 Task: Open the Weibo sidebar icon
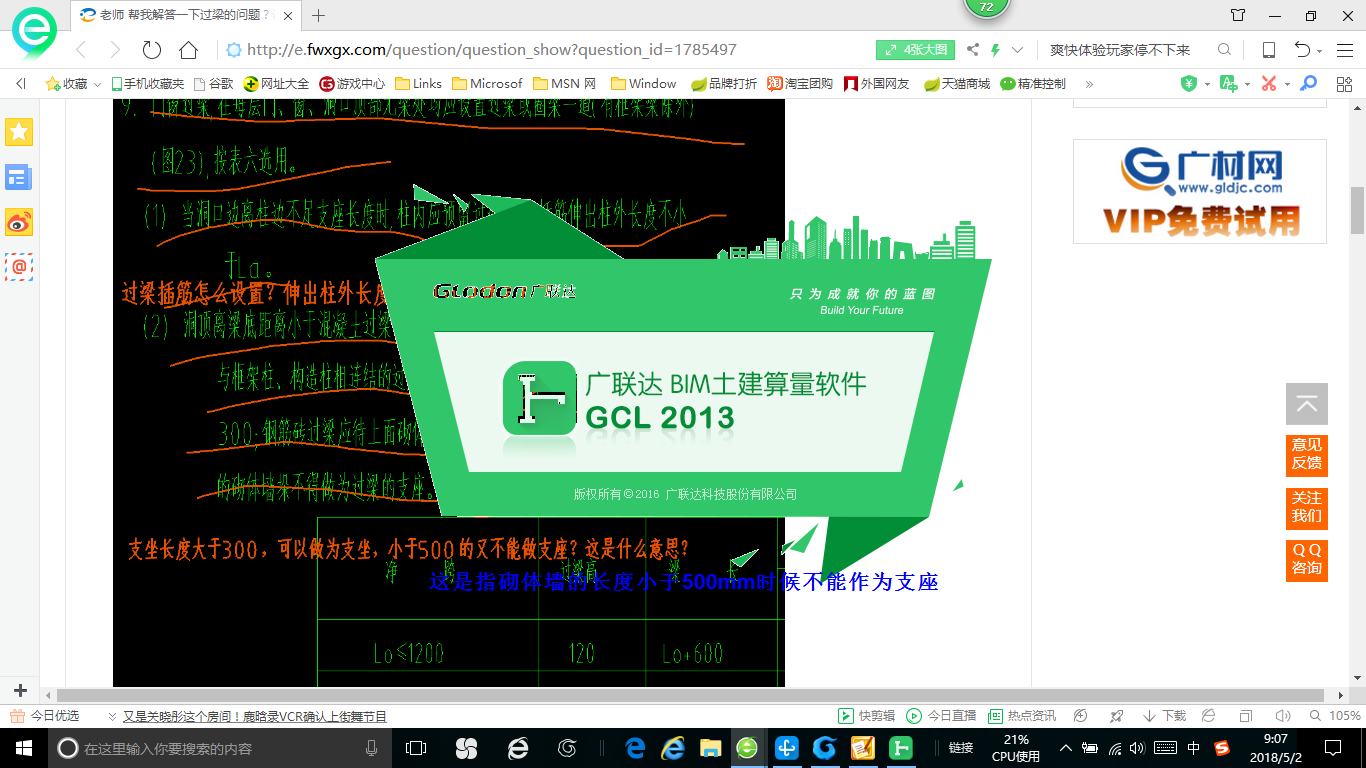tap(19, 223)
